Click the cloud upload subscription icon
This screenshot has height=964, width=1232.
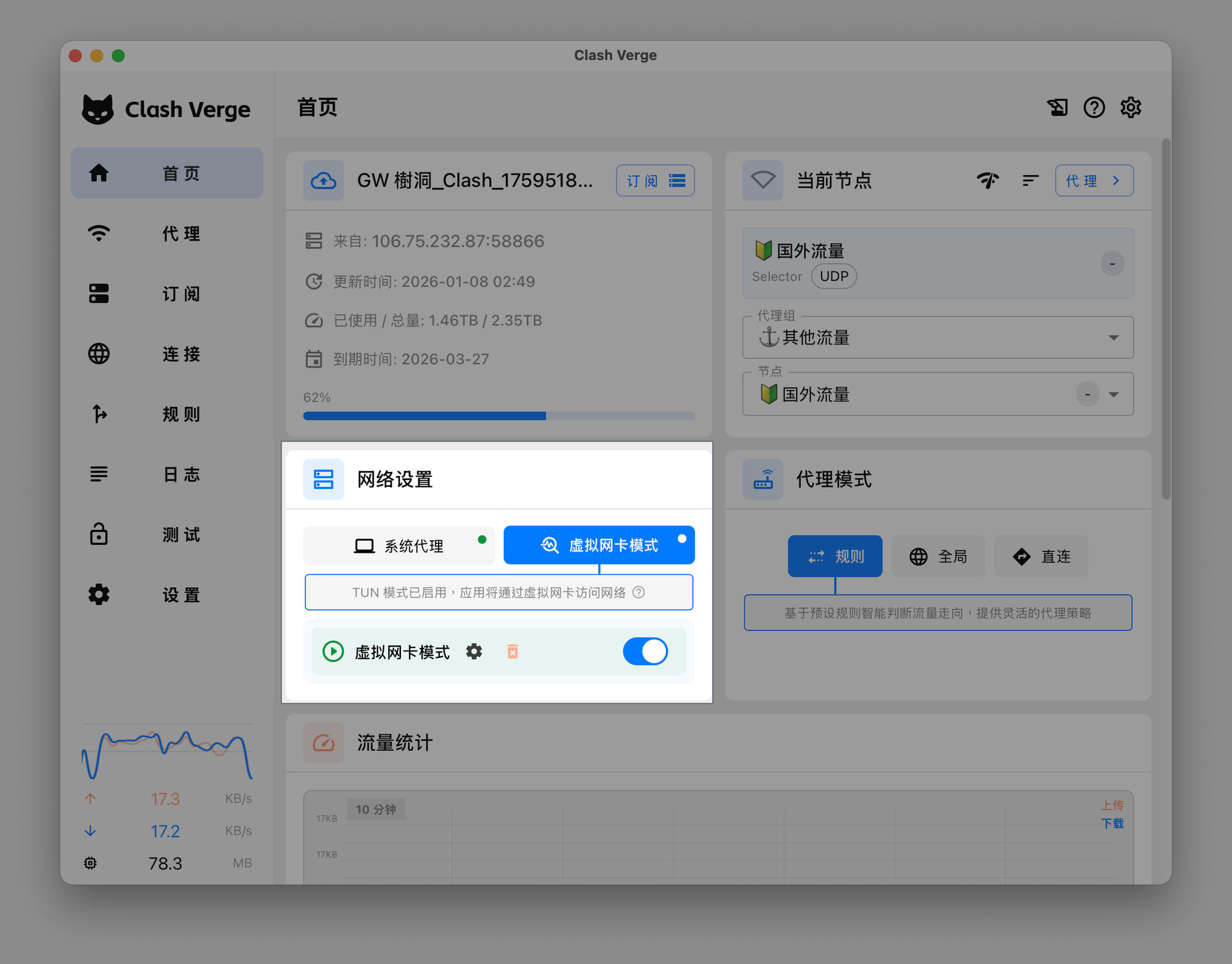(323, 180)
